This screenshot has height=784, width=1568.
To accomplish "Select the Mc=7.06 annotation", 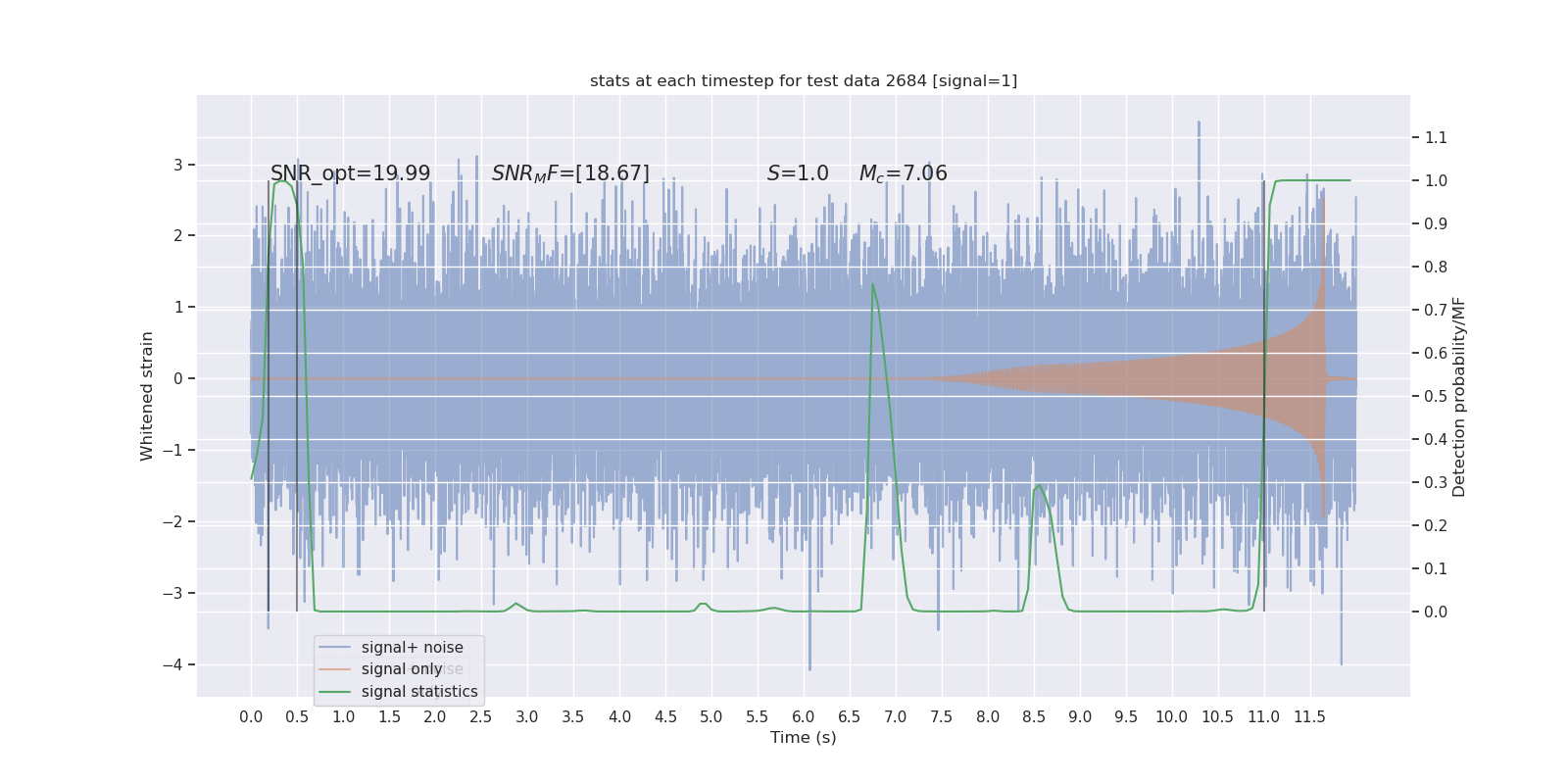I will 904,173.
